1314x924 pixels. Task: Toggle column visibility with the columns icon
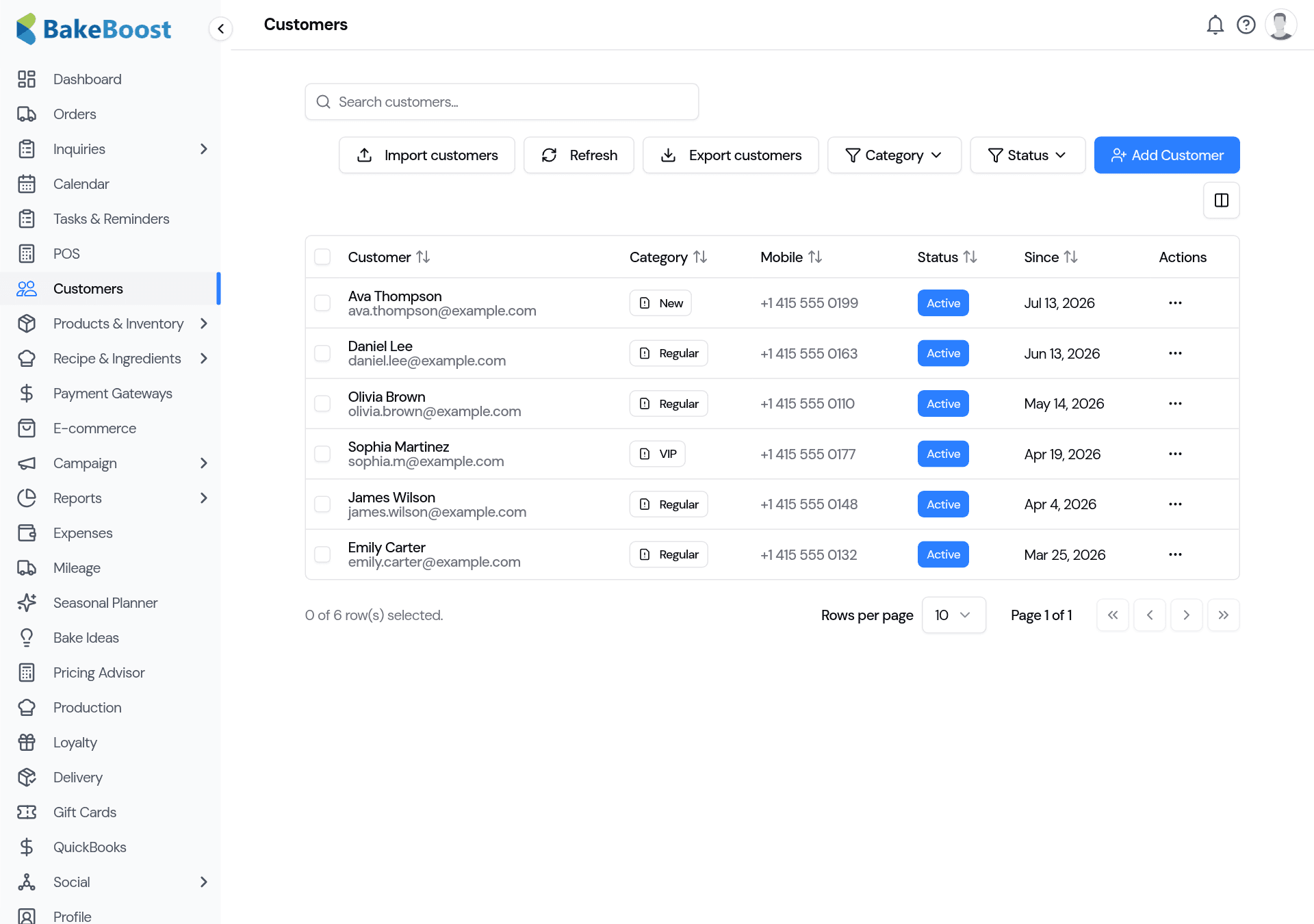(1221, 201)
